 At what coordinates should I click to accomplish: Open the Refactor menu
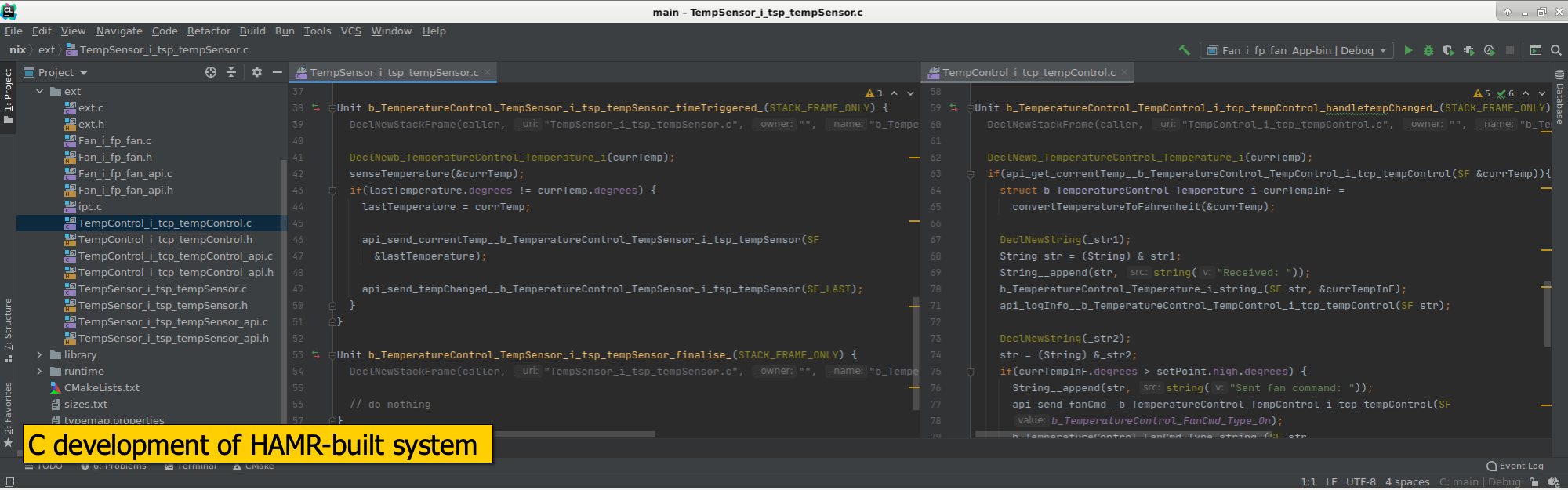[209, 31]
